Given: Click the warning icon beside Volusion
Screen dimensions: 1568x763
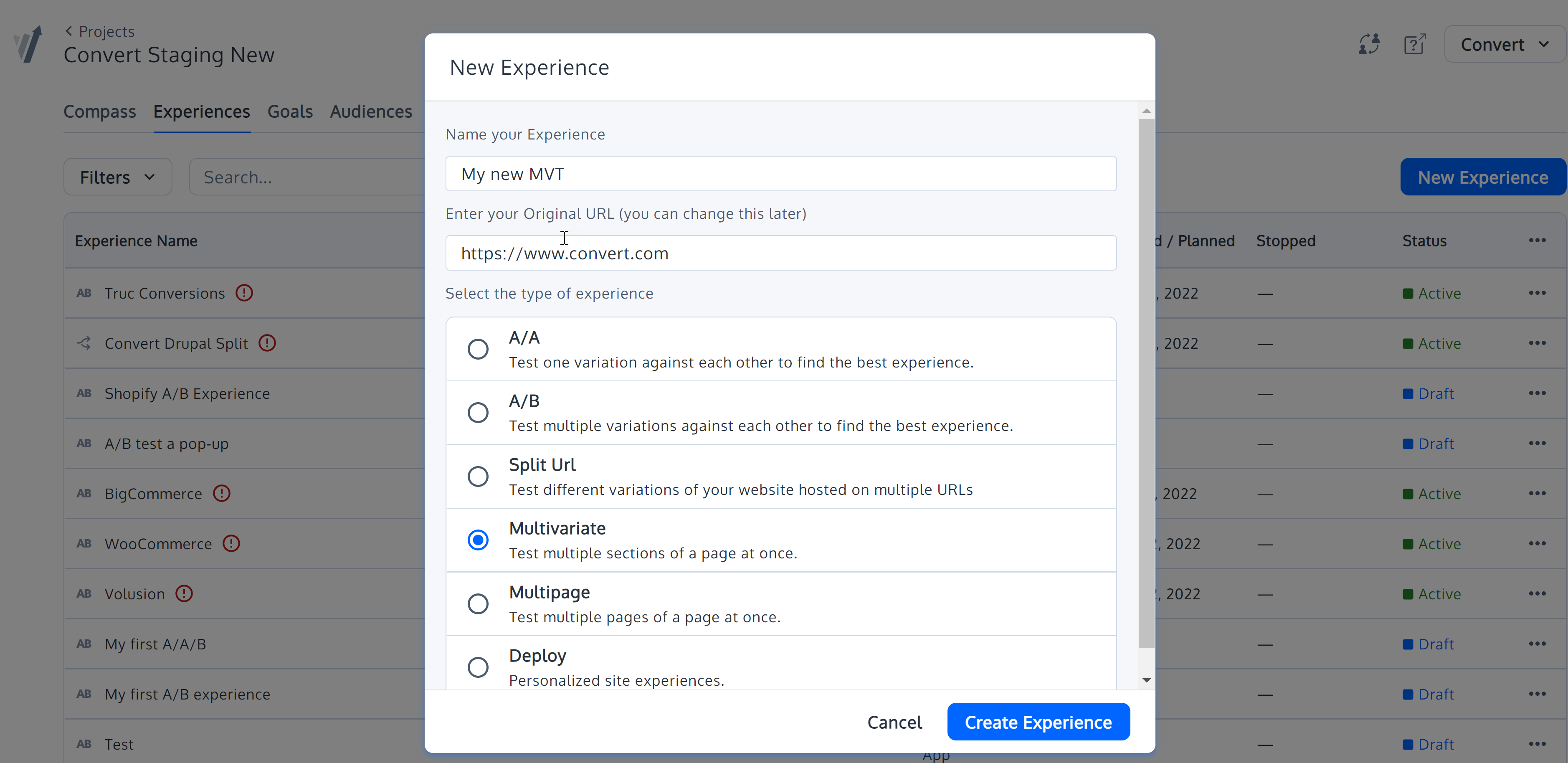Looking at the screenshot, I should (184, 594).
